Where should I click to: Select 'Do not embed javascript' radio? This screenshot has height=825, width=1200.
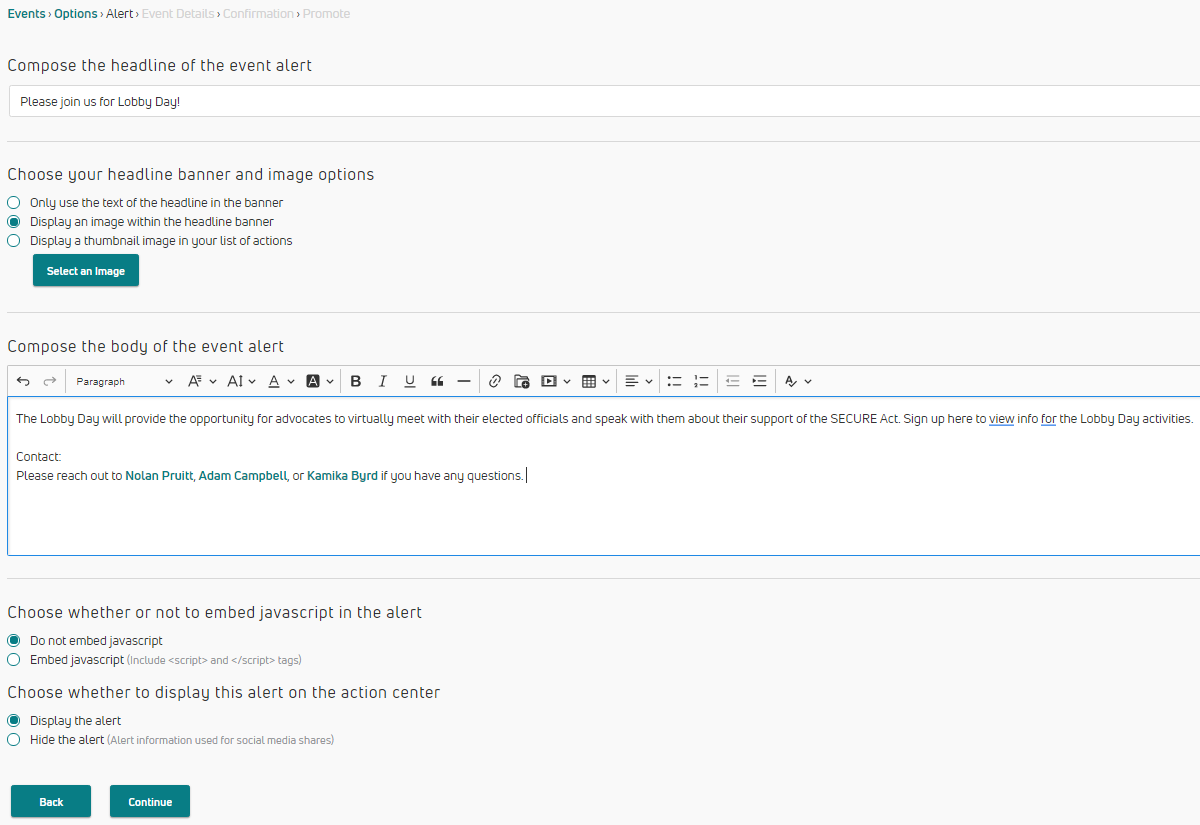tap(14, 641)
